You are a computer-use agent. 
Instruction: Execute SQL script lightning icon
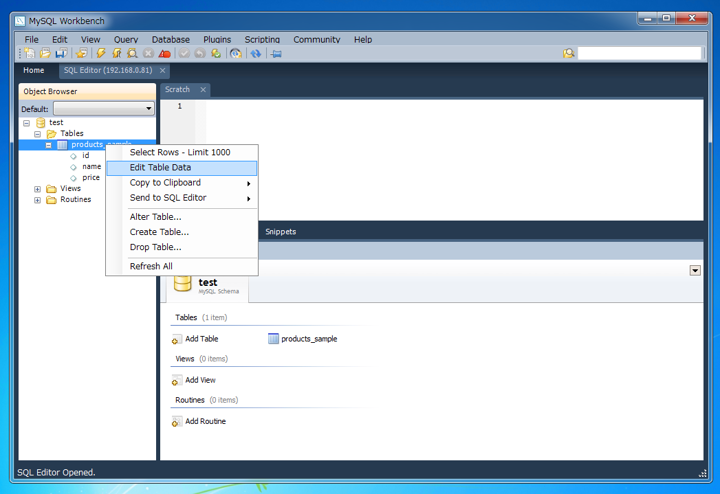(x=101, y=53)
